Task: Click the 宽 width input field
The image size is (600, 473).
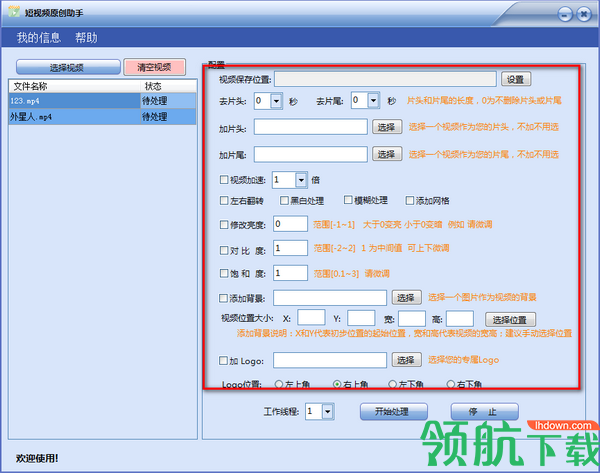Action: 412,318
